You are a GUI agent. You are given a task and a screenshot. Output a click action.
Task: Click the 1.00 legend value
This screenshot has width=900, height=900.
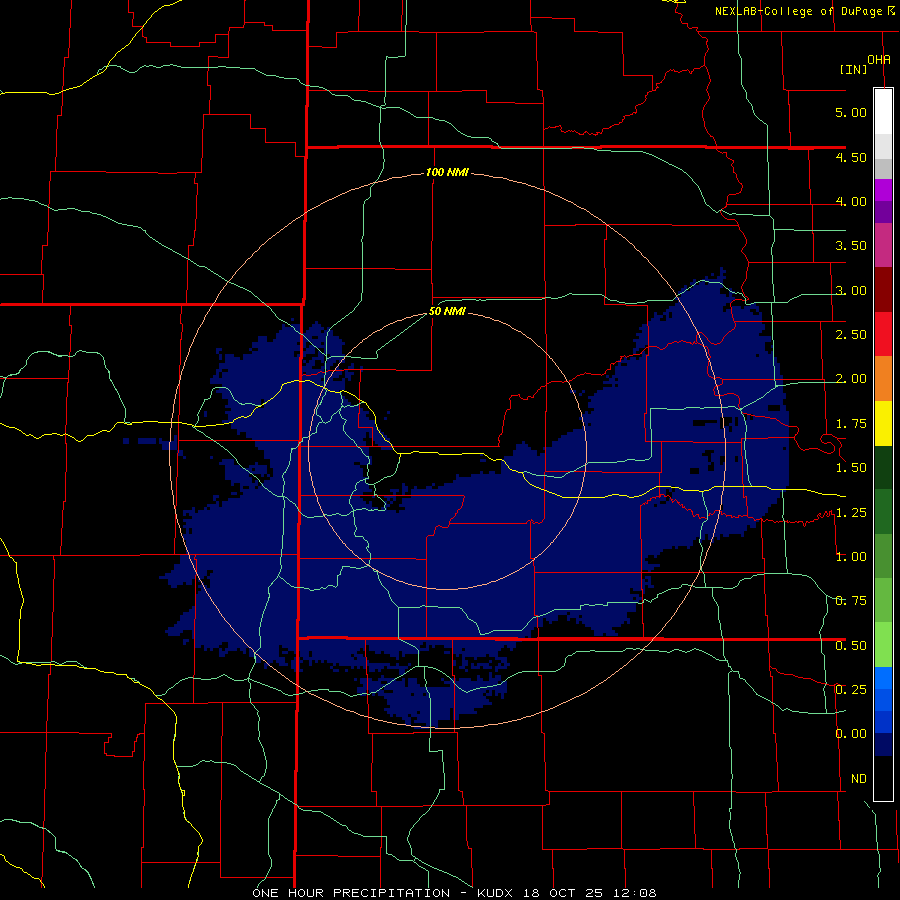click(x=851, y=557)
